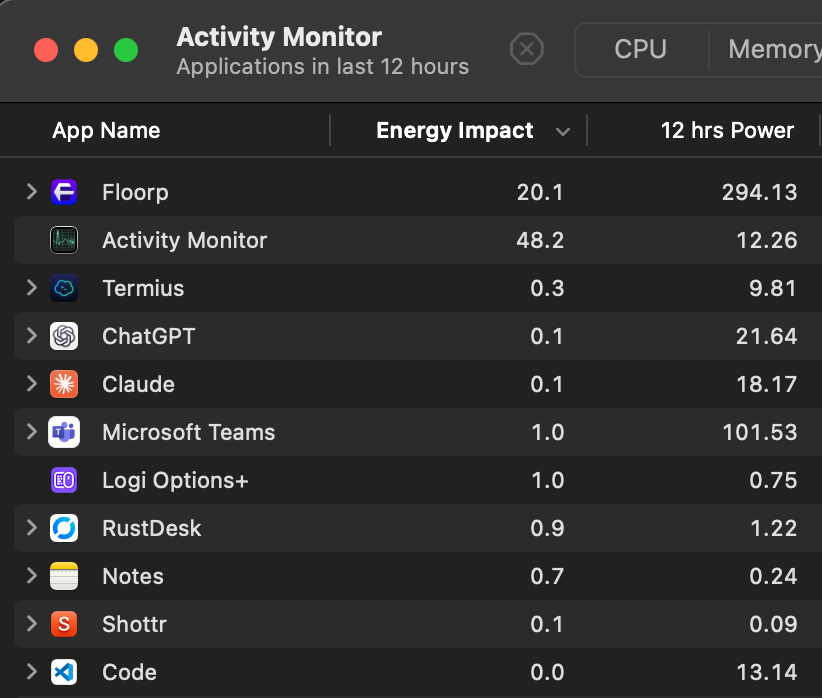Screen dimensions: 822x698
Task: Click Notes energy impact 0.7
Action: [547, 576]
